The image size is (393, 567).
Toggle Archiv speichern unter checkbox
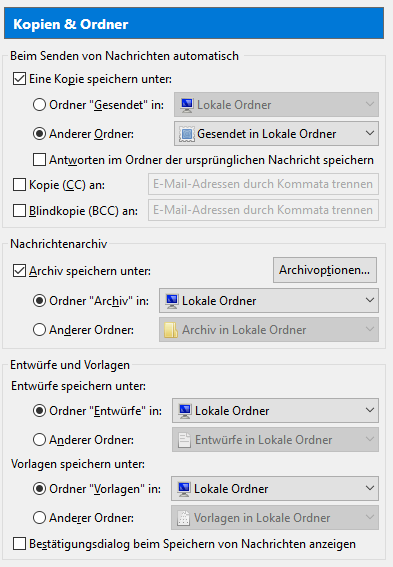tap(20, 271)
